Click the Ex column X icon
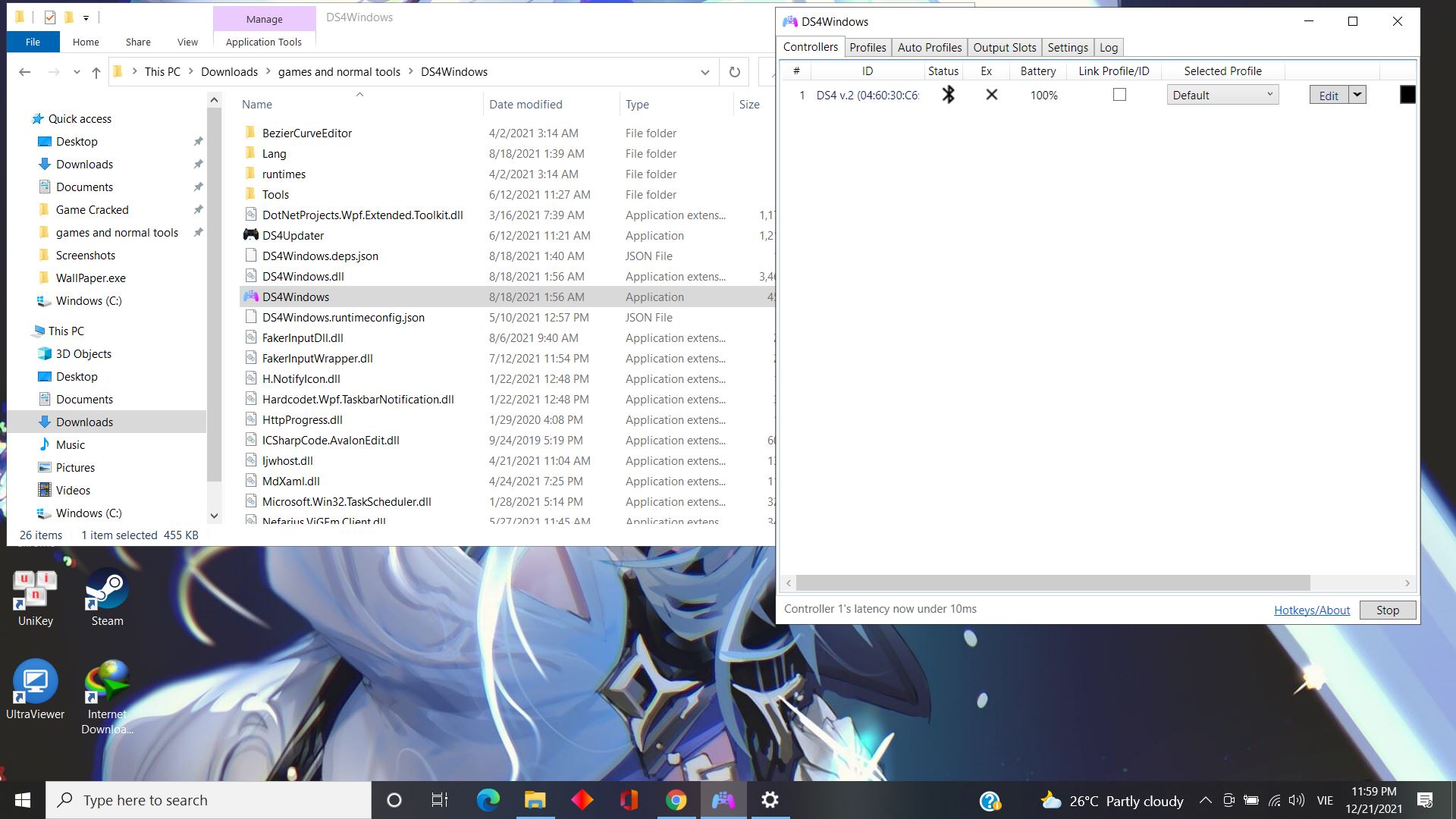This screenshot has width=1456, height=819. click(x=991, y=95)
